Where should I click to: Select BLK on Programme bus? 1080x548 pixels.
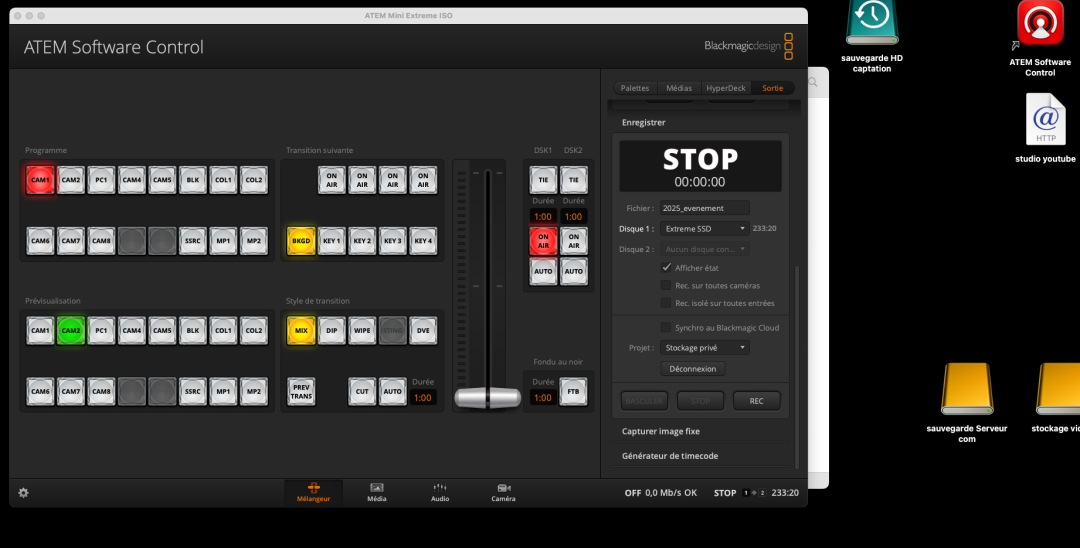(x=193, y=180)
